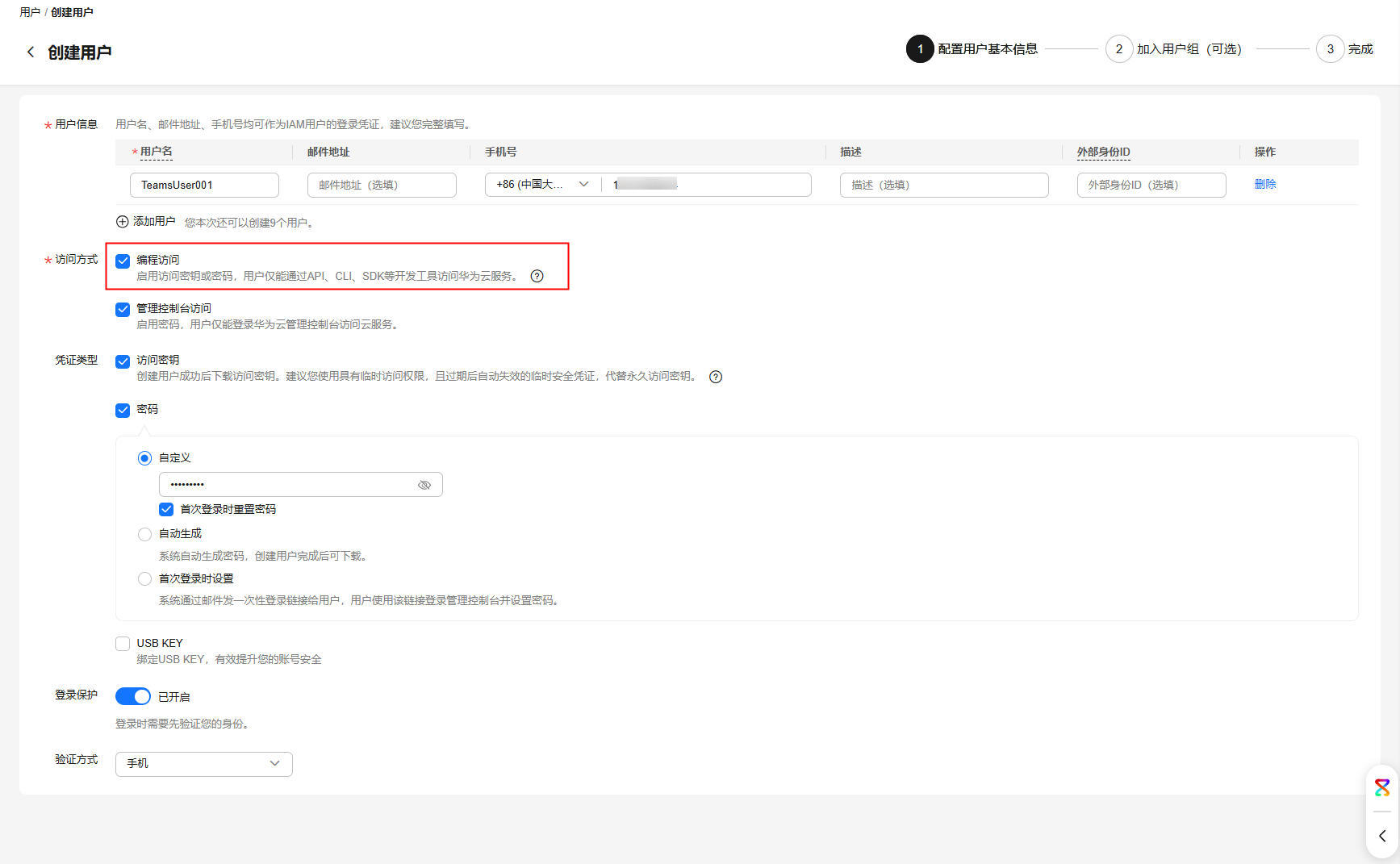Click the 邮件地址 optional input field
Screen dimensions: 1400x864
pyautogui.click(x=382, y=185)
